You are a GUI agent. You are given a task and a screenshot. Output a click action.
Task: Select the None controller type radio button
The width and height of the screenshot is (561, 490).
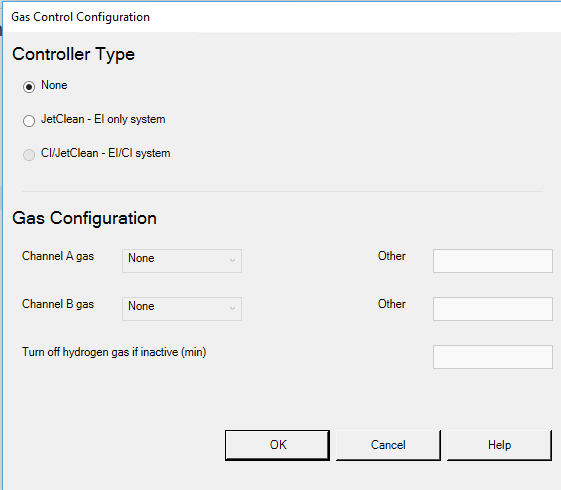point(29,87)
